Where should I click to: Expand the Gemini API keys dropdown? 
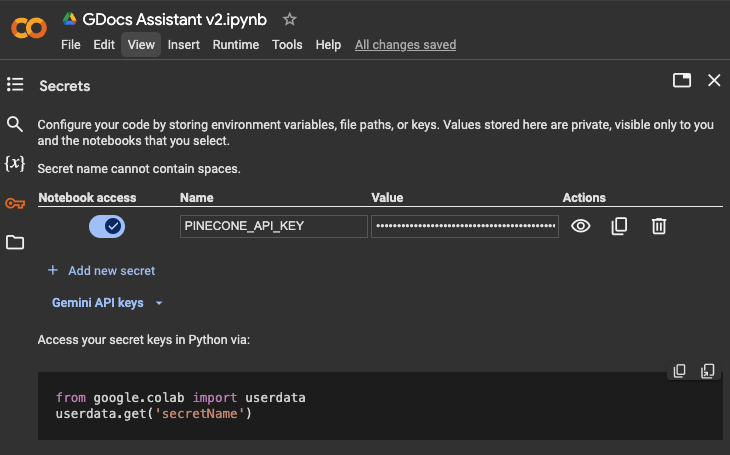(107, 302)
